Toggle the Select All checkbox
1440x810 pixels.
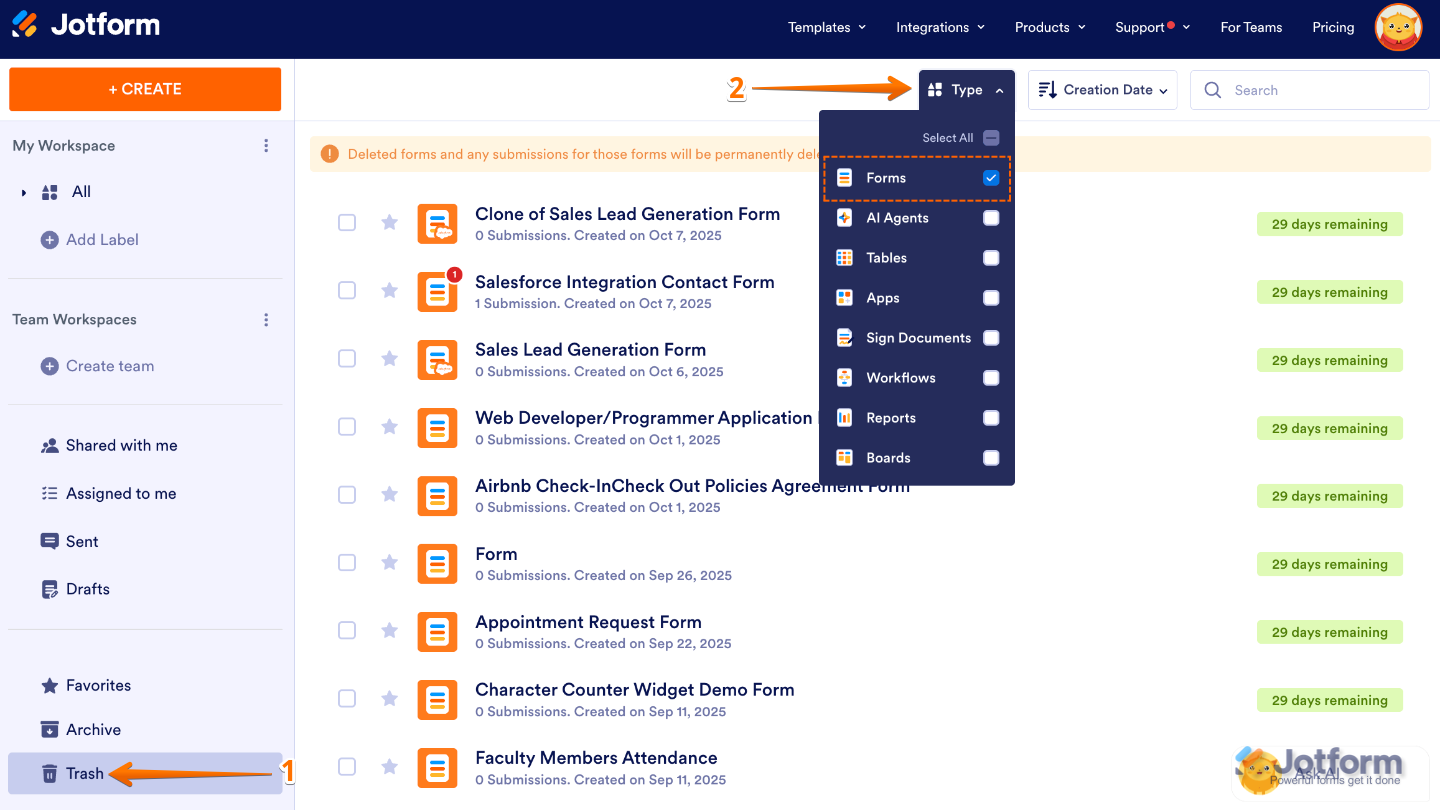click(991, 138)
